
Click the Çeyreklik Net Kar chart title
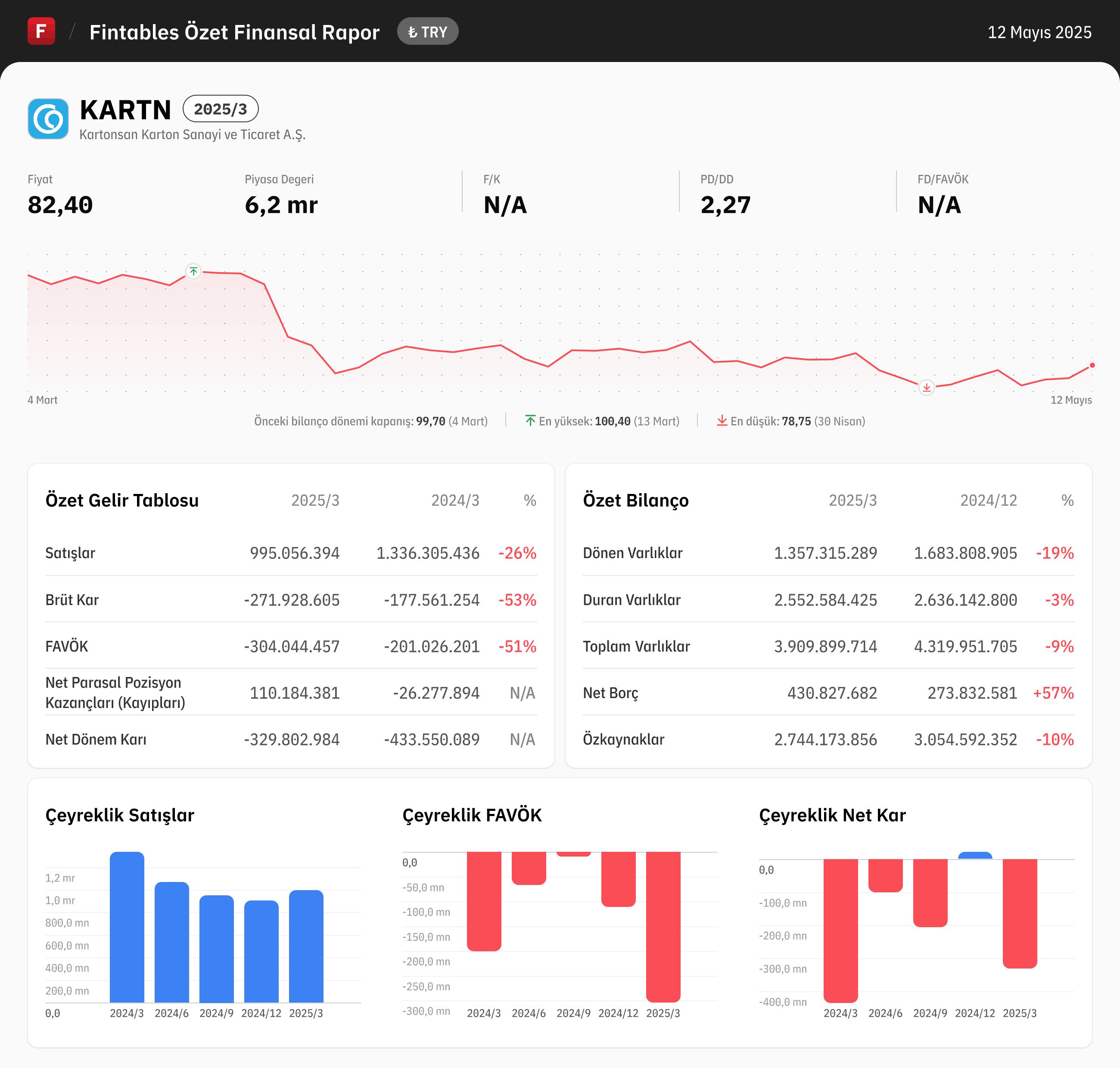[x=832, y=815]
